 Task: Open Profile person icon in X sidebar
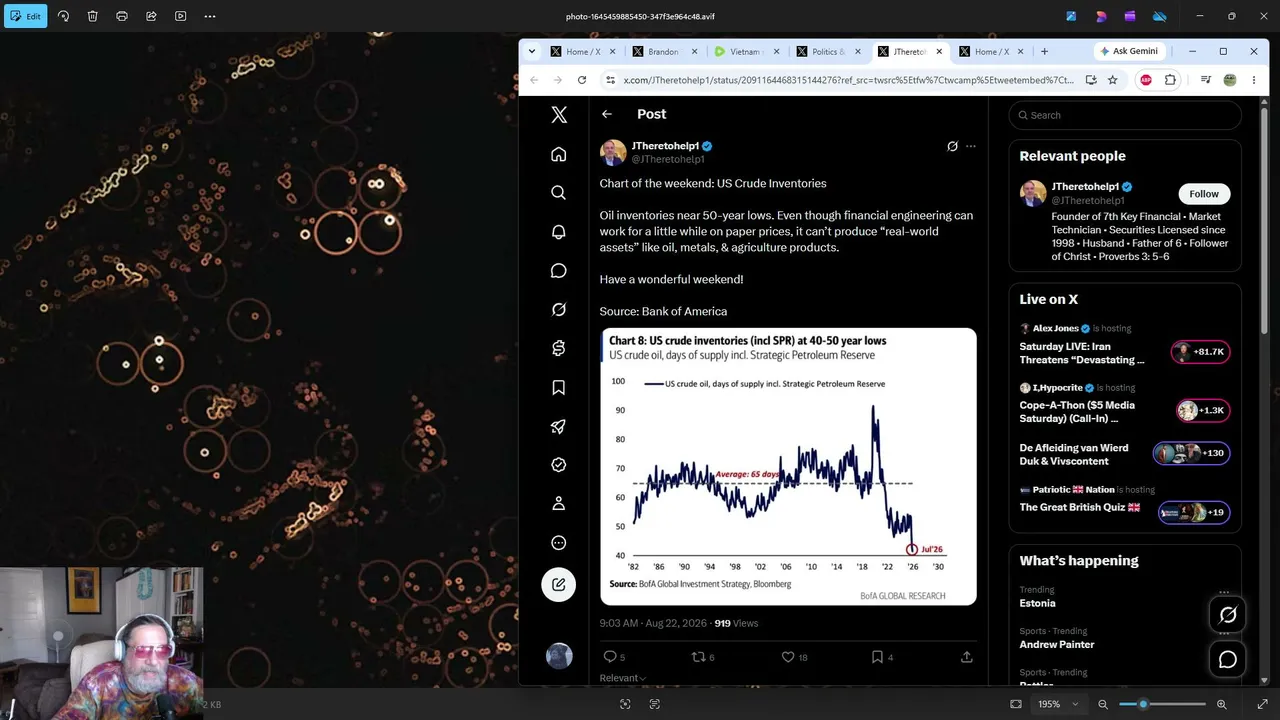[x=559, y=504]
